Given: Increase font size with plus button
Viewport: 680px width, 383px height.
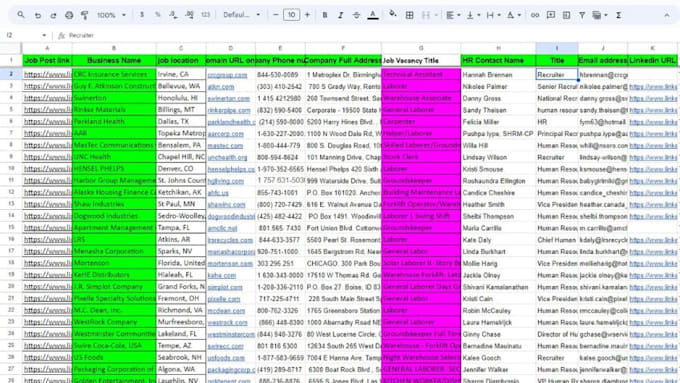Looking at the screenshot, I should click(x=307, y=15).
